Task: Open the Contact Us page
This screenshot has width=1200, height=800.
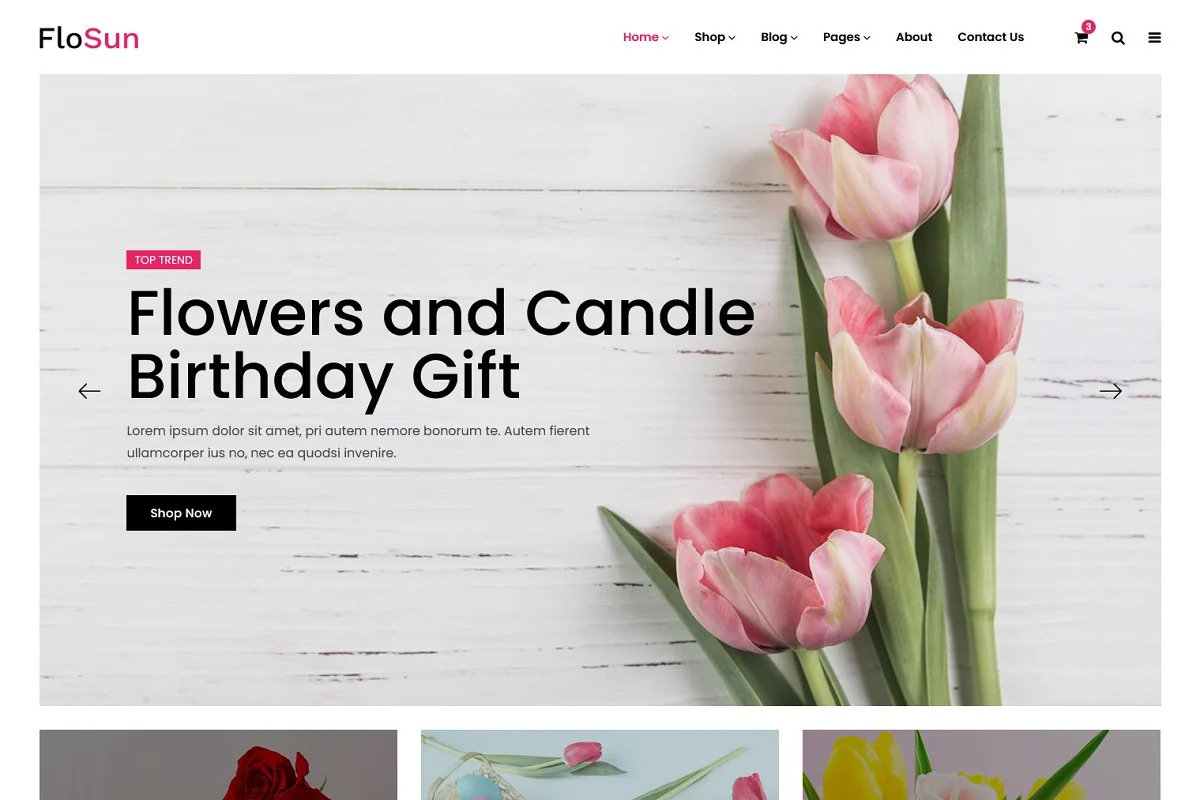Action: [x=991, y=37]
